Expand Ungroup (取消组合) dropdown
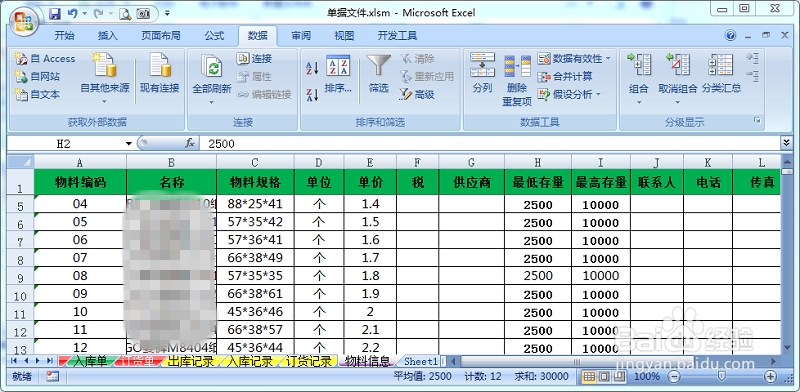The image size is (800, 392). tap(678, 102)
